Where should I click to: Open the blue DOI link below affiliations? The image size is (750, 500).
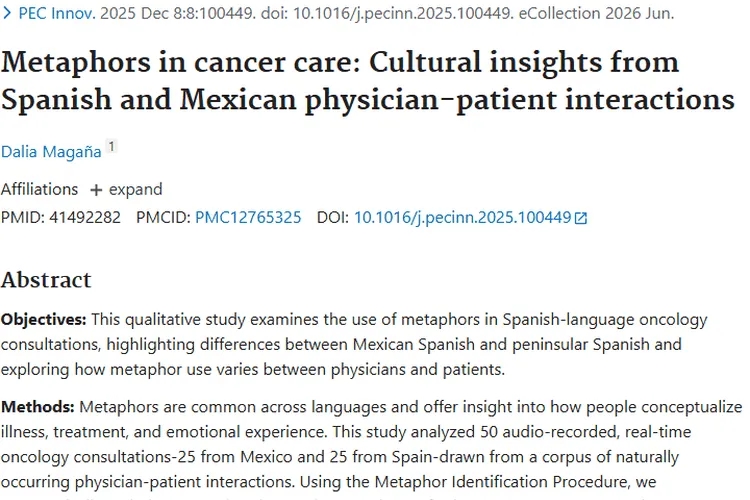tap(462, 217)
